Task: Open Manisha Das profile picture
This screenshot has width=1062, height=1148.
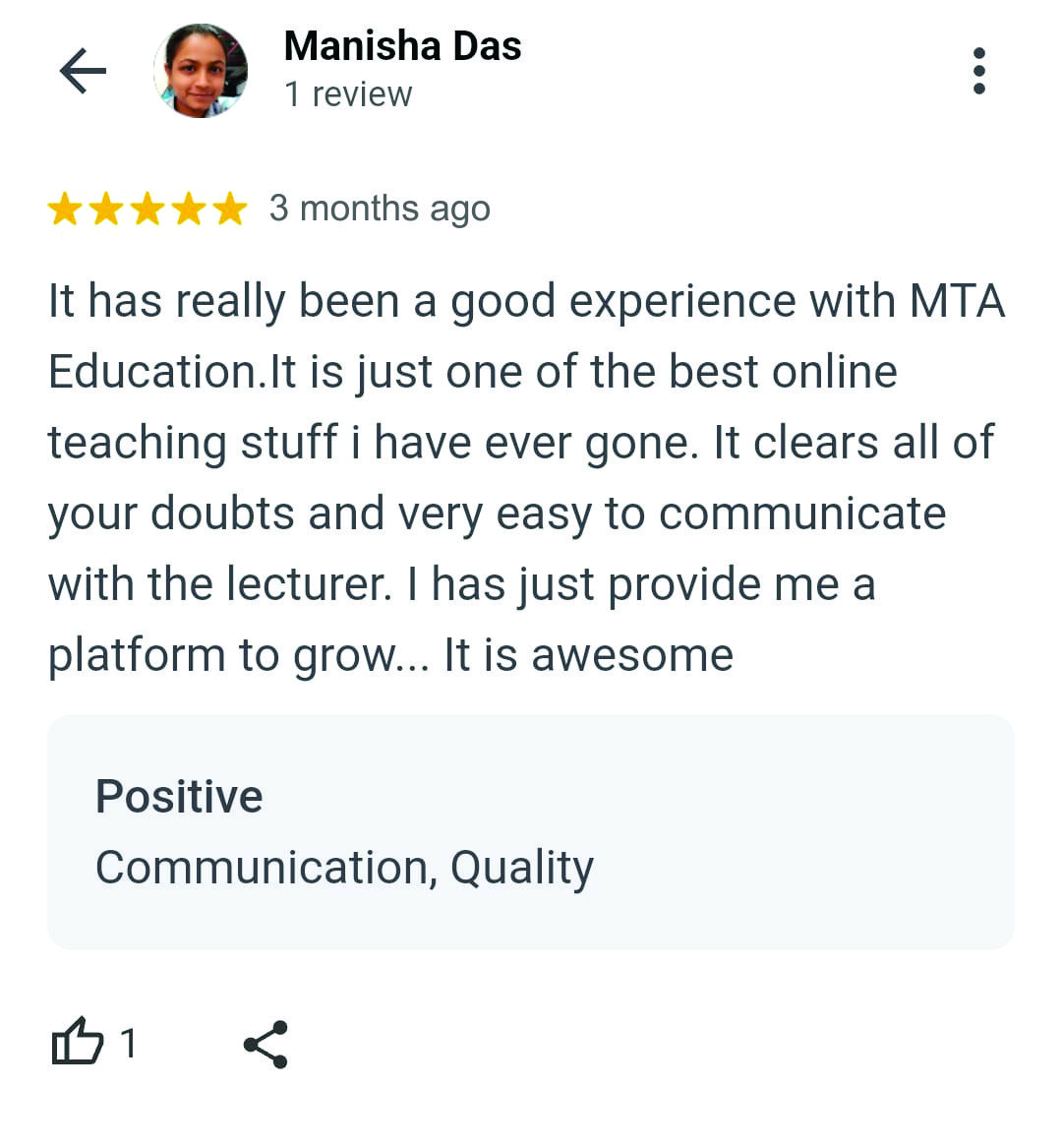Action: point(201,71)
